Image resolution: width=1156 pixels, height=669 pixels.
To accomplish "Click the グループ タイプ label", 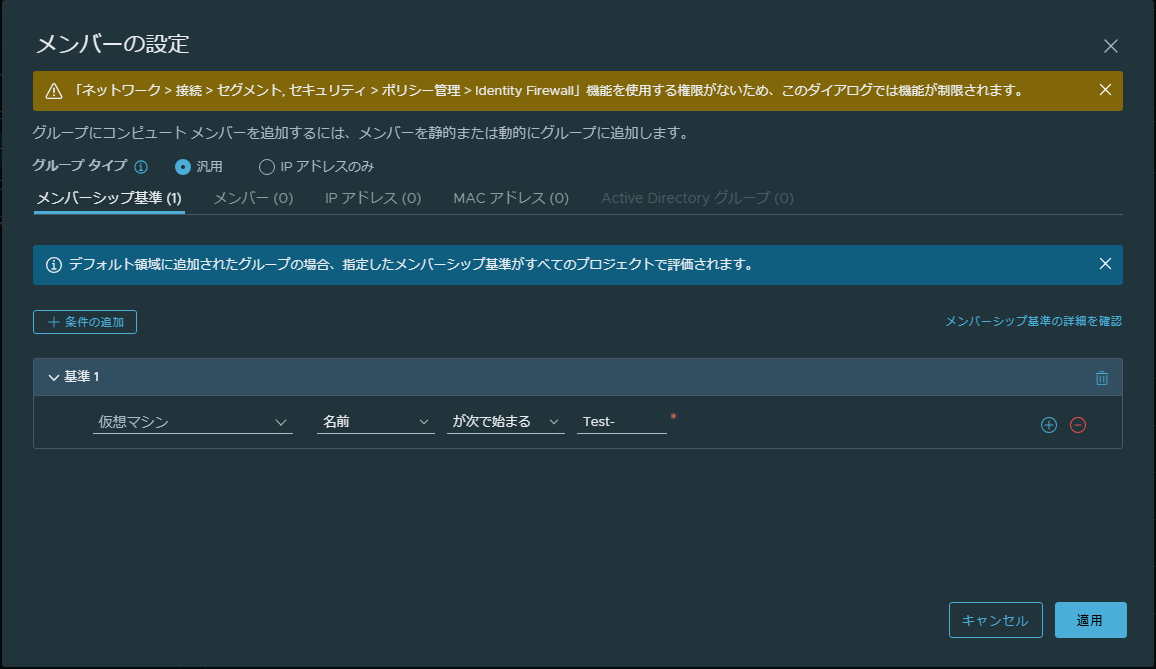I will tap(80, 166).
